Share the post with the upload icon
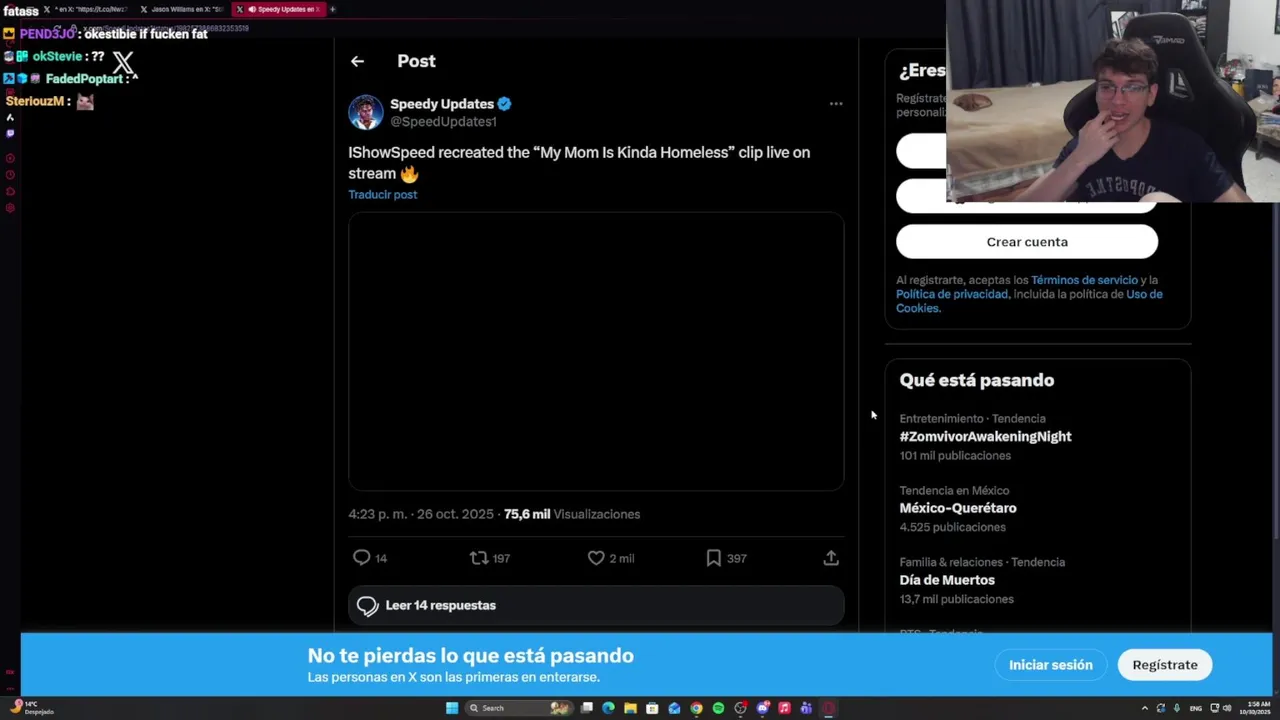 831,558
